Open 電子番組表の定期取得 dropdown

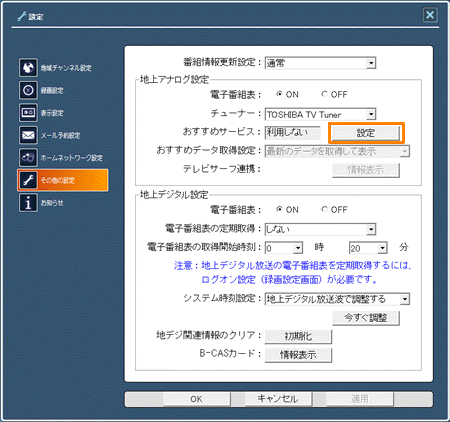click(x=320, y=229)
